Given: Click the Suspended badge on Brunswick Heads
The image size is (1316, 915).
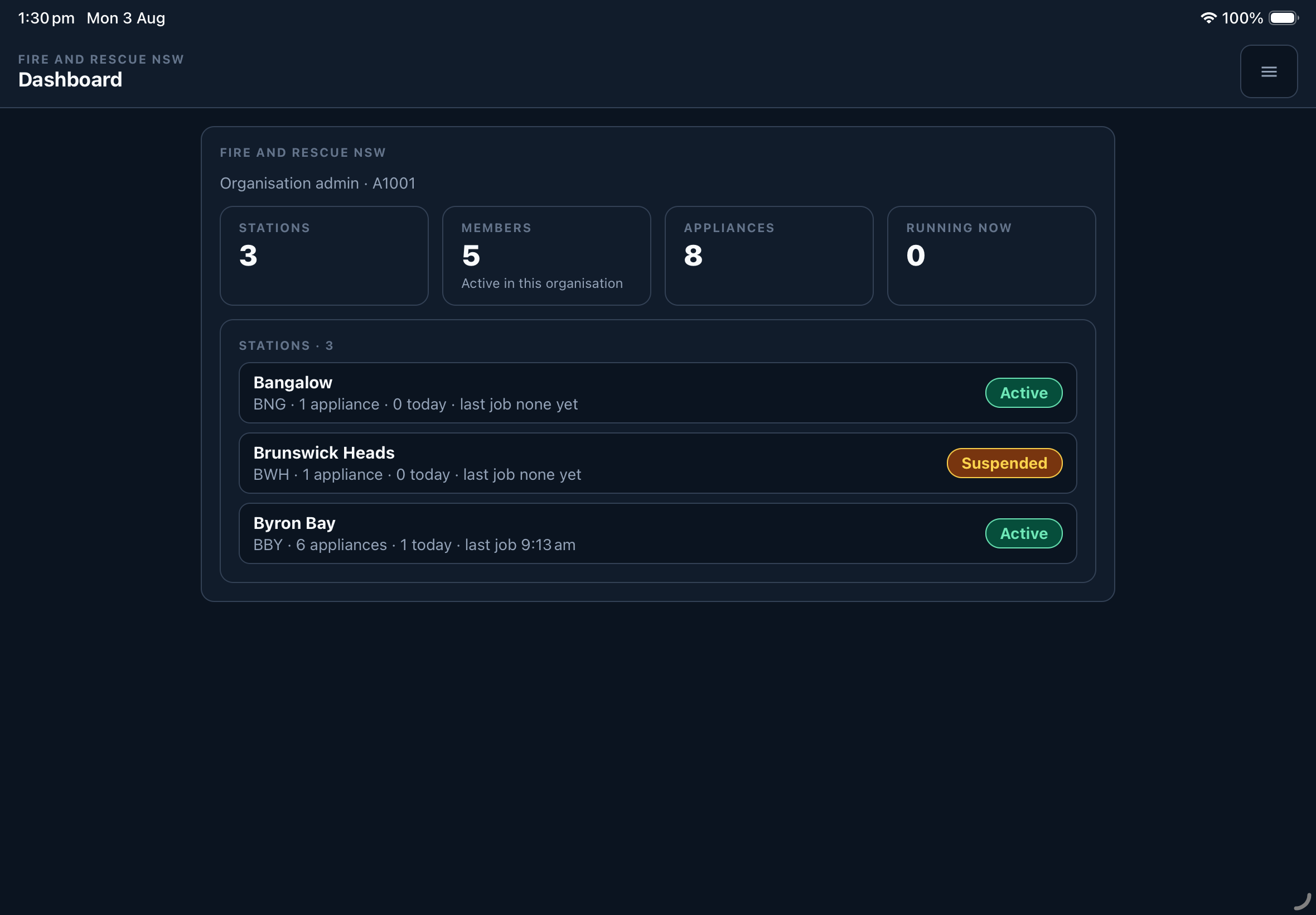Looking at the screenshot, I should click(1004, 463).
